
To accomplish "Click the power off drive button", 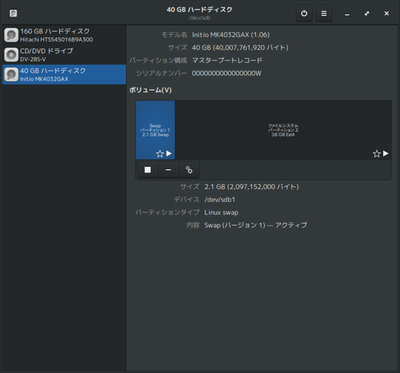I will coord(304,14).
